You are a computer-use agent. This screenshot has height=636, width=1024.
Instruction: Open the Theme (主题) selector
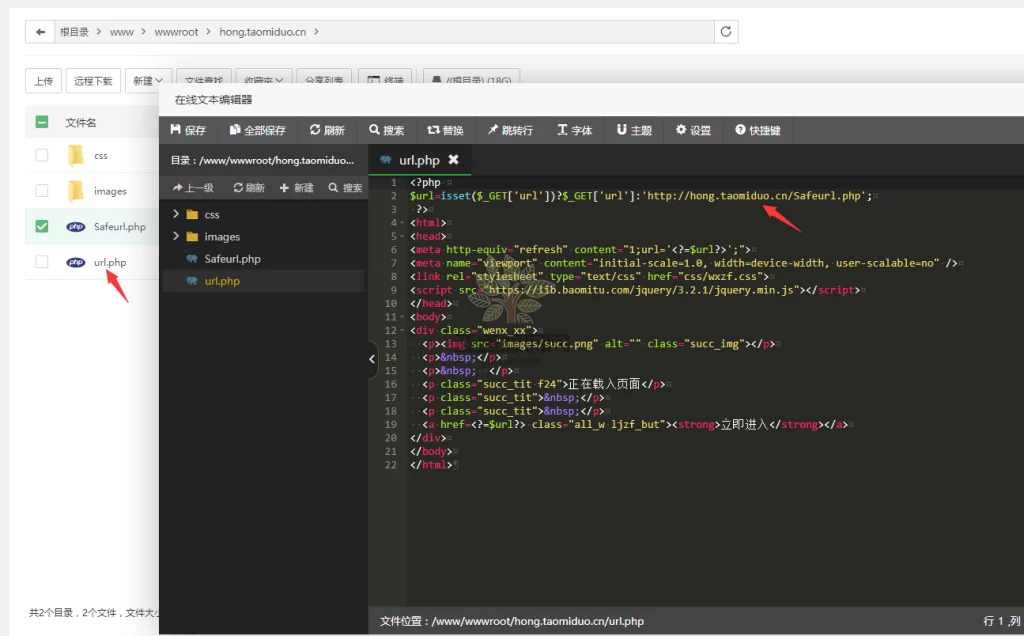pos(634,130)
